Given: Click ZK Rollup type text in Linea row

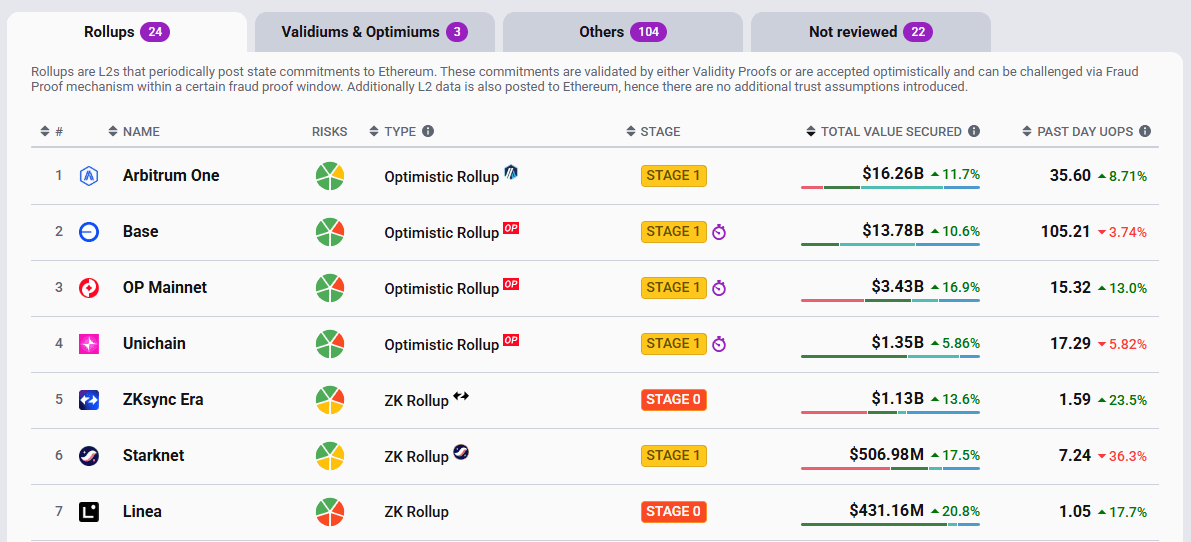Looking at the screenshot, I should click(416, 512).
